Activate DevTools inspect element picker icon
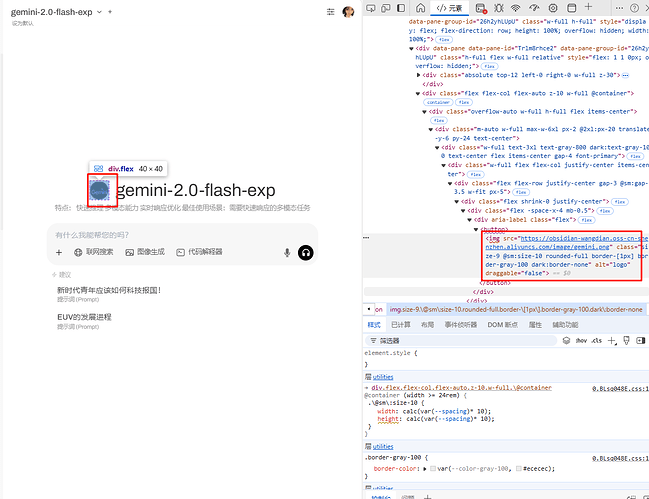 (370, 8)
